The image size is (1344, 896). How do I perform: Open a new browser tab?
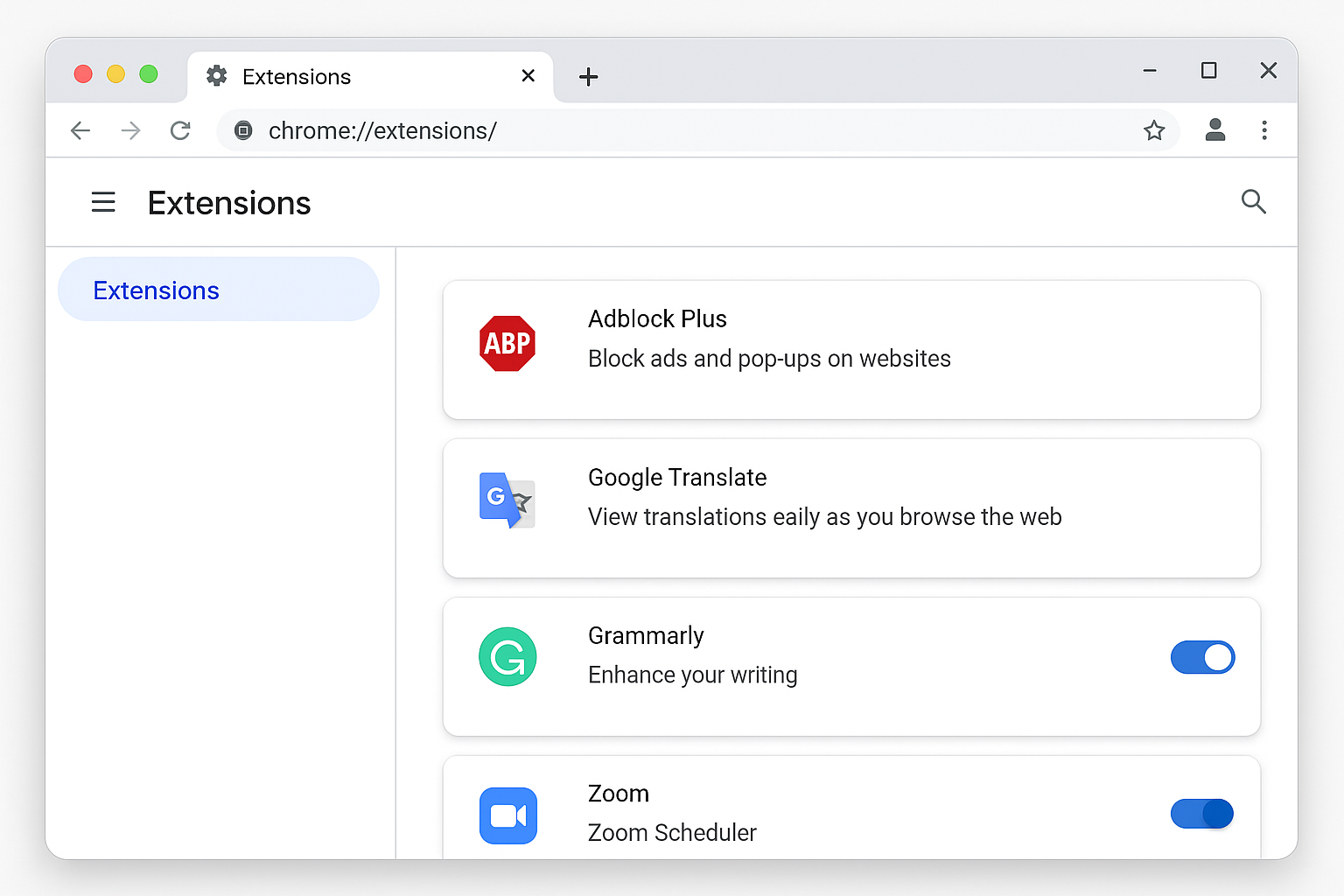[x=588, y=77]
